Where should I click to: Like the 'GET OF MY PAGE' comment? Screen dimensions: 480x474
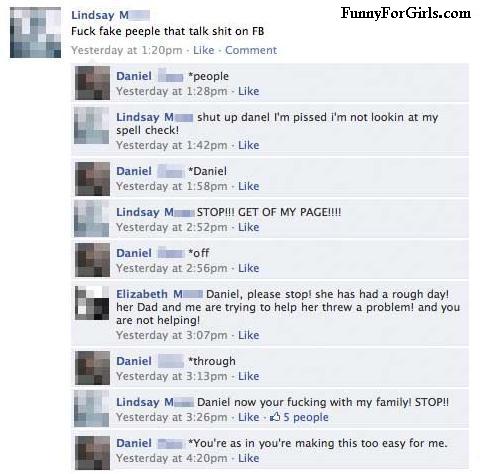(248, 227)
